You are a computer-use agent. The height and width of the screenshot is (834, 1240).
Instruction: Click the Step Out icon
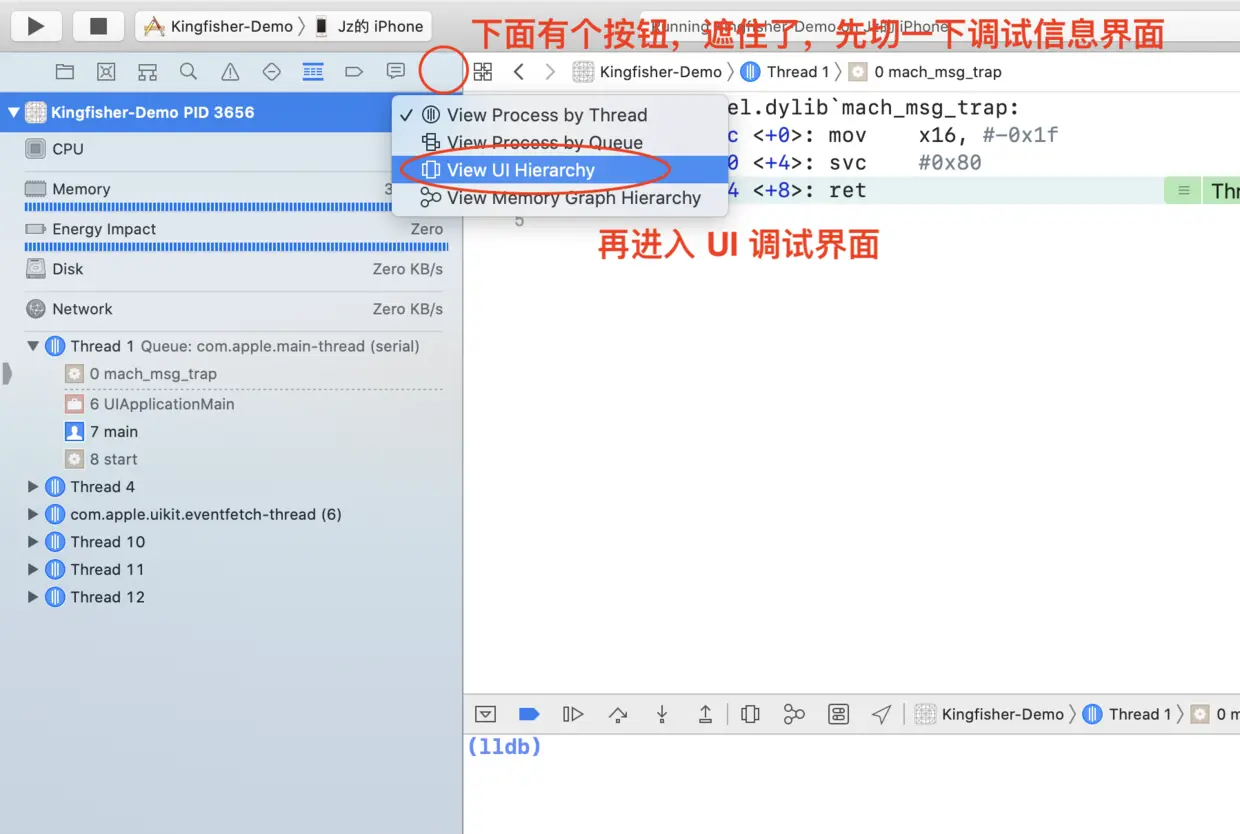[x=705, y=714]
